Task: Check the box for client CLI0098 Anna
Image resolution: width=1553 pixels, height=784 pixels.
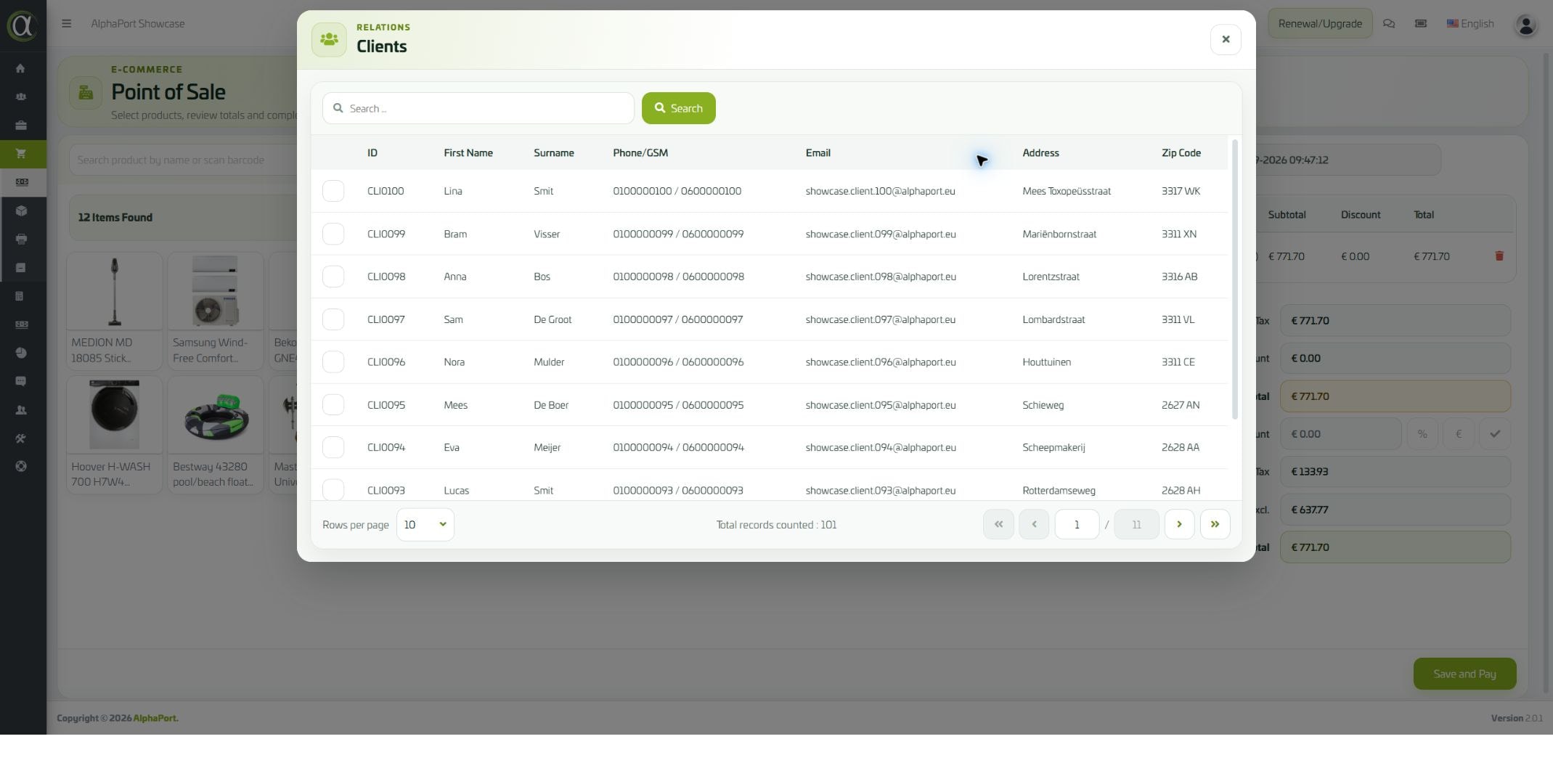Action: pos(333,277)
